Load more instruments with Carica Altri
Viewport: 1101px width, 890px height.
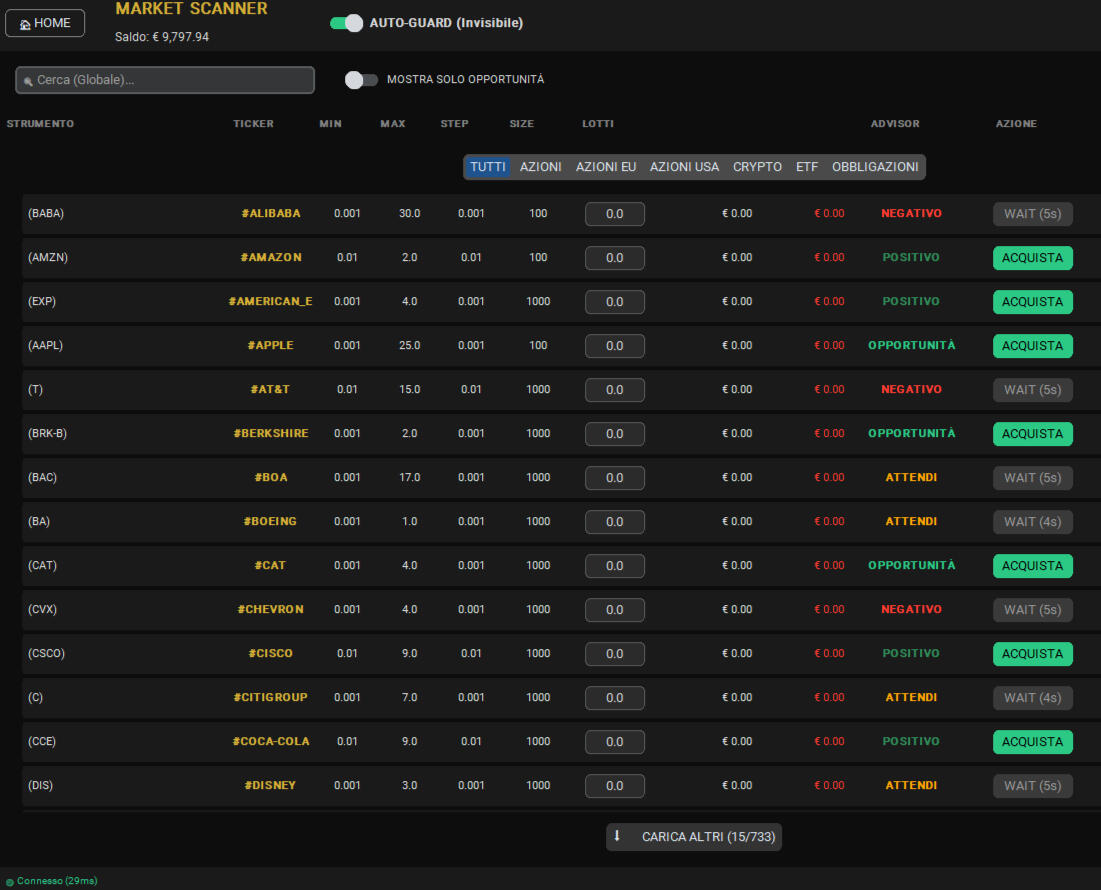(x=694, y=837)
